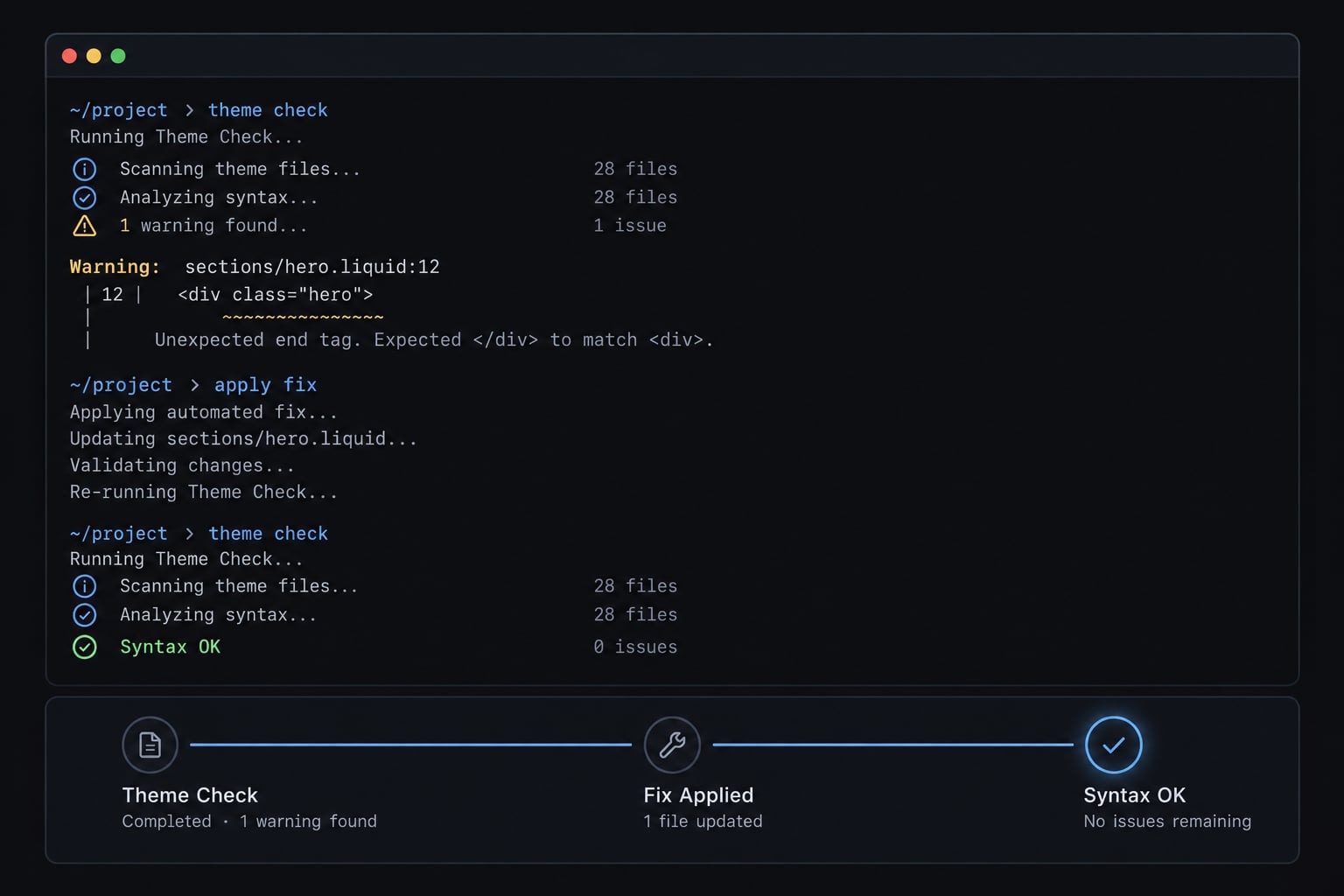Select the blue checkmark circle above Syntax OK step
This screenshot has height=896, width=1344.
point(1113,745)
